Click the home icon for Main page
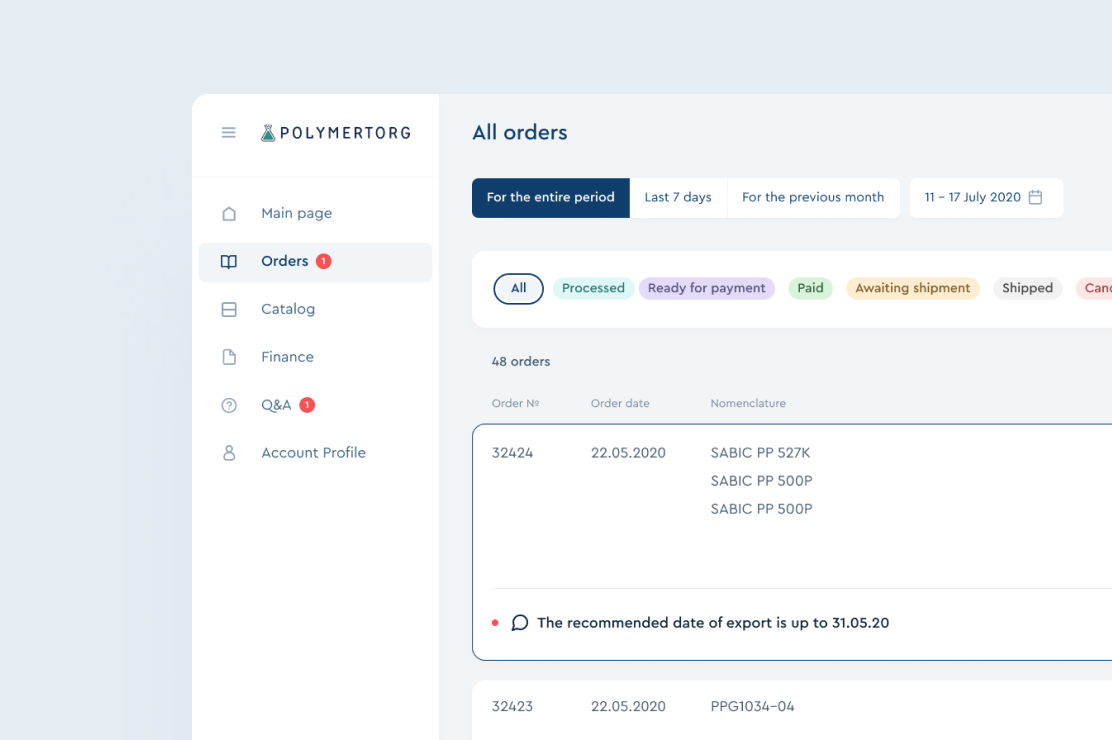The image size is (1112, 740). click(229, 213)
